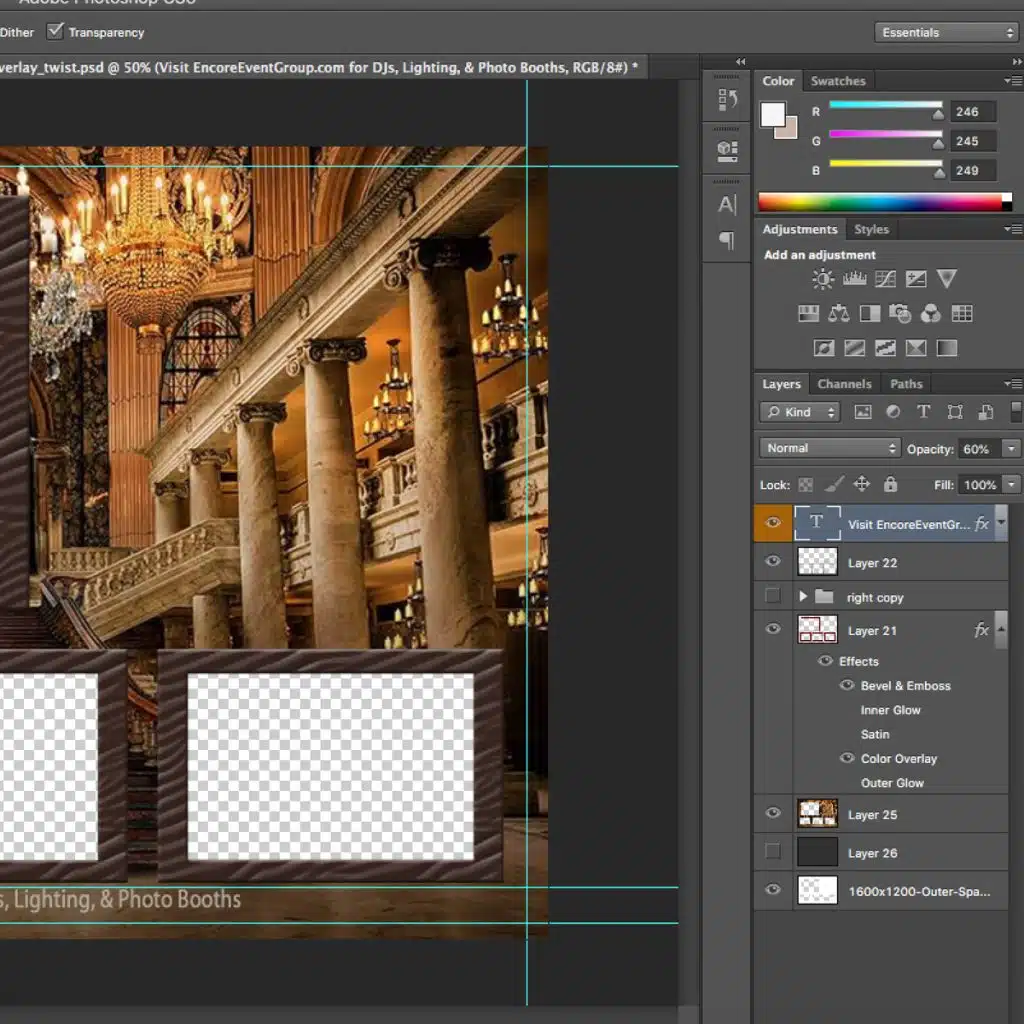The width and height of the screenshot is (1024, 1024).
Task: Add a Curves adjustment layer
Action: [885, 280]
